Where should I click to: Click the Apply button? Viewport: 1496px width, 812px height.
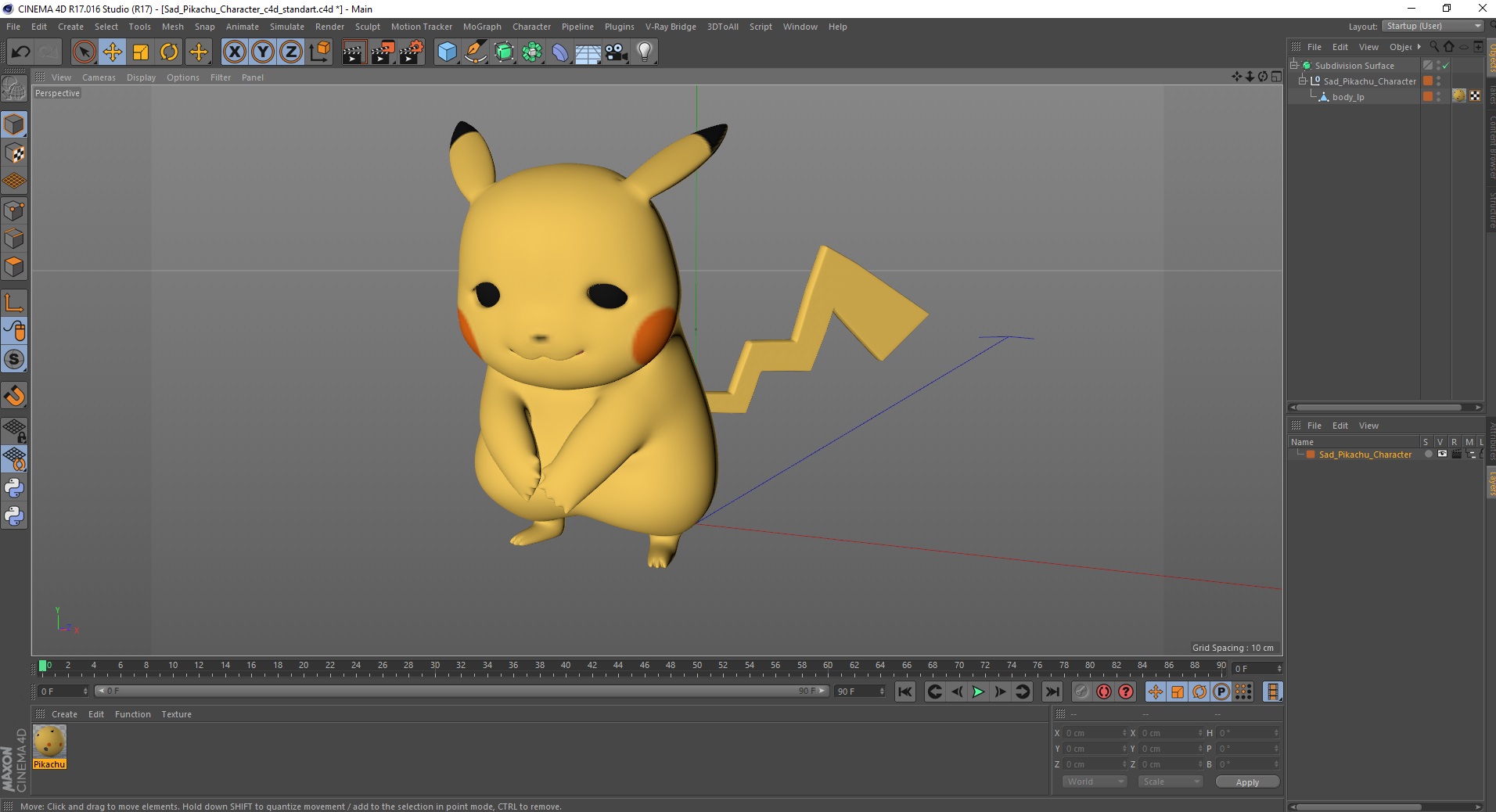click(x=1247, y=782)
